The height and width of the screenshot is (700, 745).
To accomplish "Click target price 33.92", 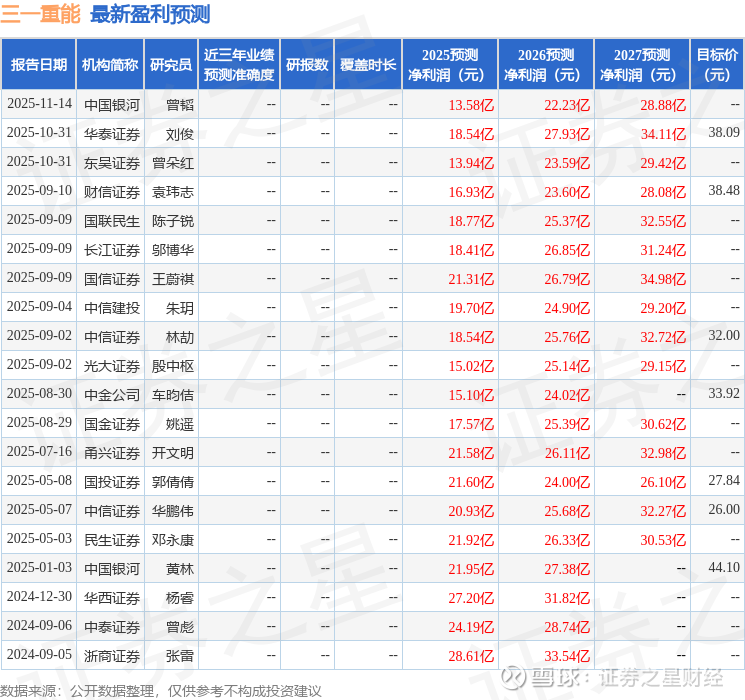I will 724,393.
